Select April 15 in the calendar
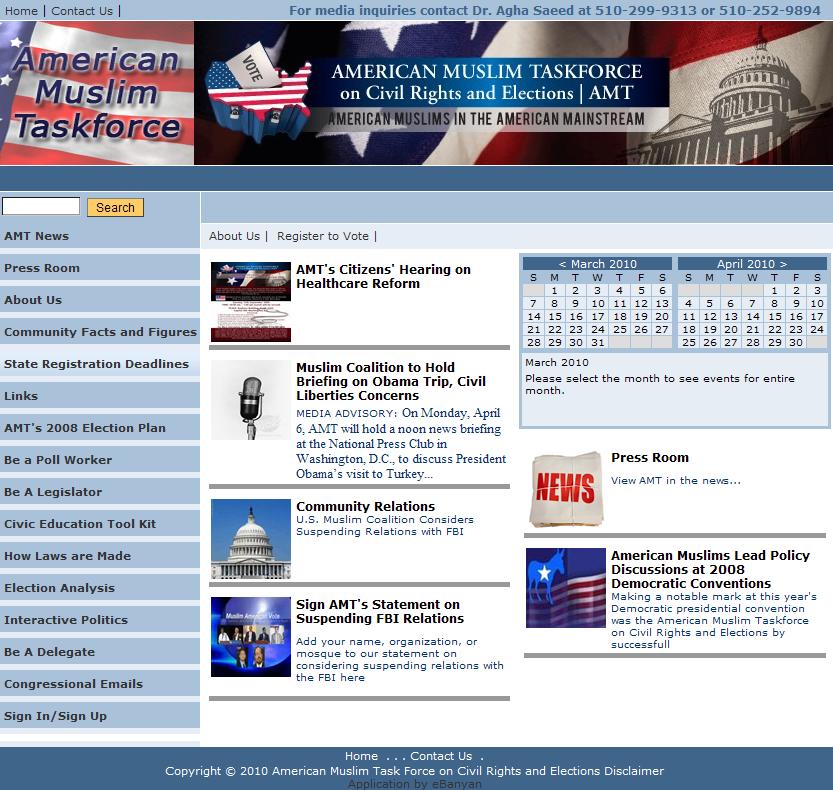 (775, 316)
